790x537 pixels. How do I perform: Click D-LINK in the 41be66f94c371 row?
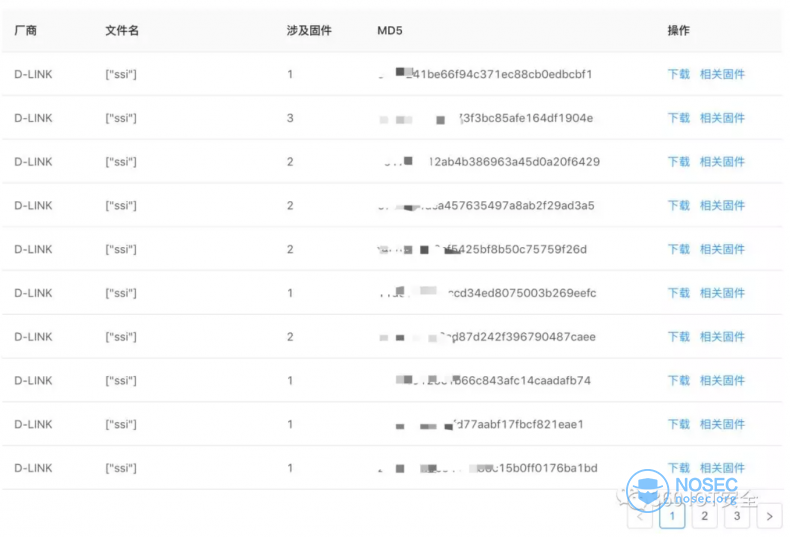(x=33, y=74)
